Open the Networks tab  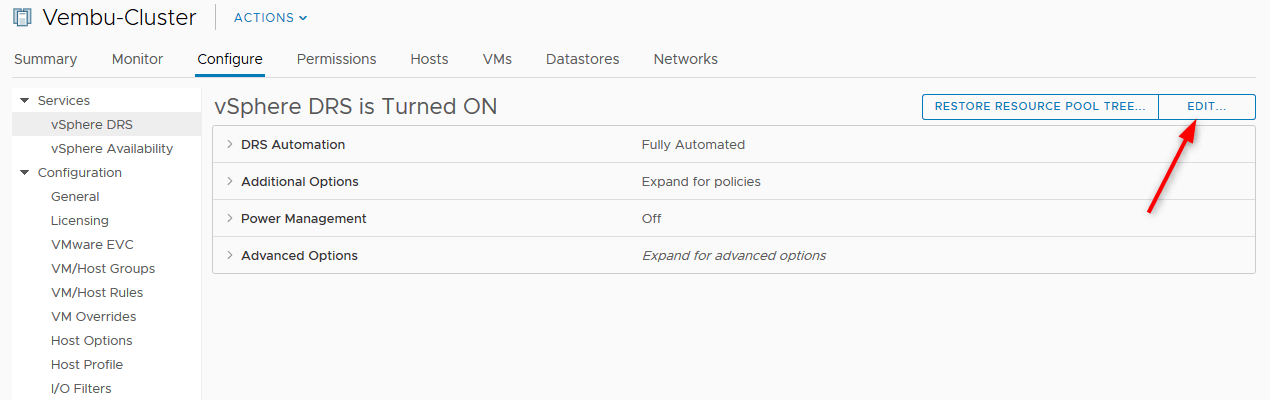(x=685, y=59)
